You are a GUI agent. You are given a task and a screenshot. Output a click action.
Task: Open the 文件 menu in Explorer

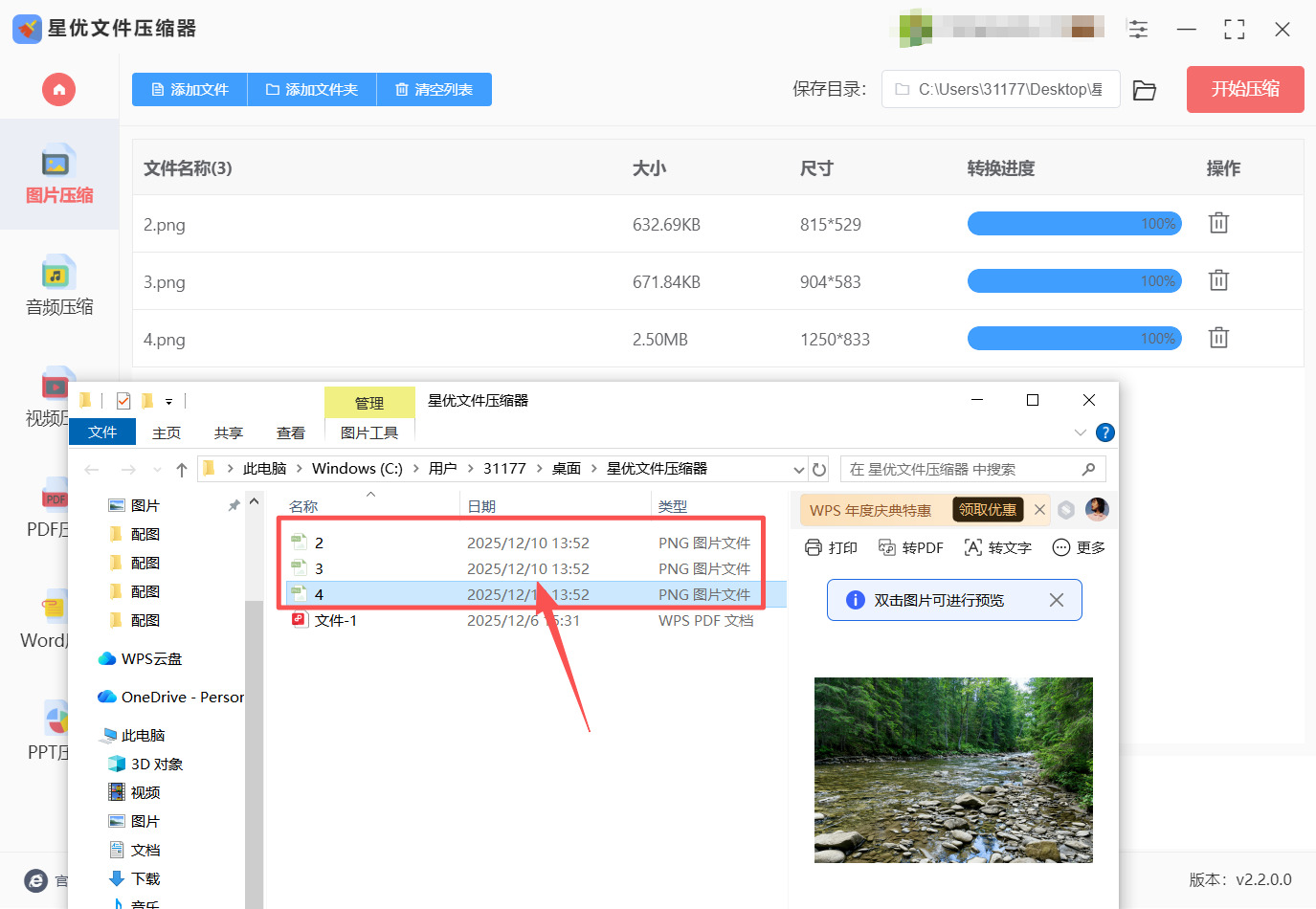pos(102,432)
